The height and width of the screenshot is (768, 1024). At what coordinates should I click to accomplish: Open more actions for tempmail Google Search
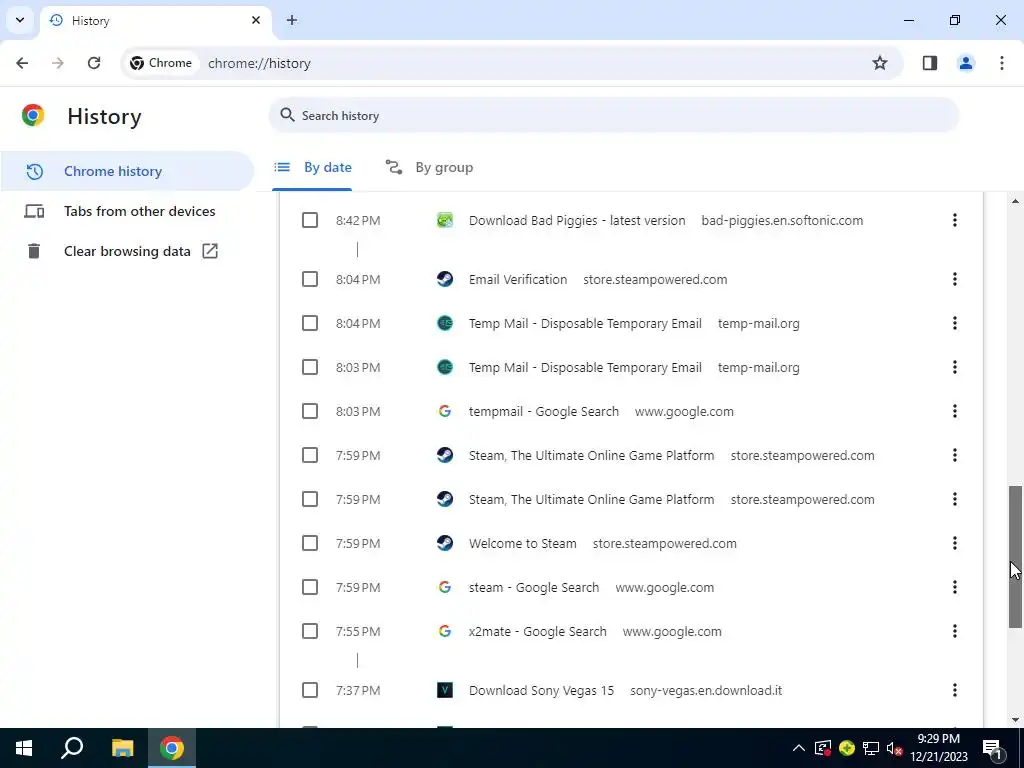tap(955, 411)
